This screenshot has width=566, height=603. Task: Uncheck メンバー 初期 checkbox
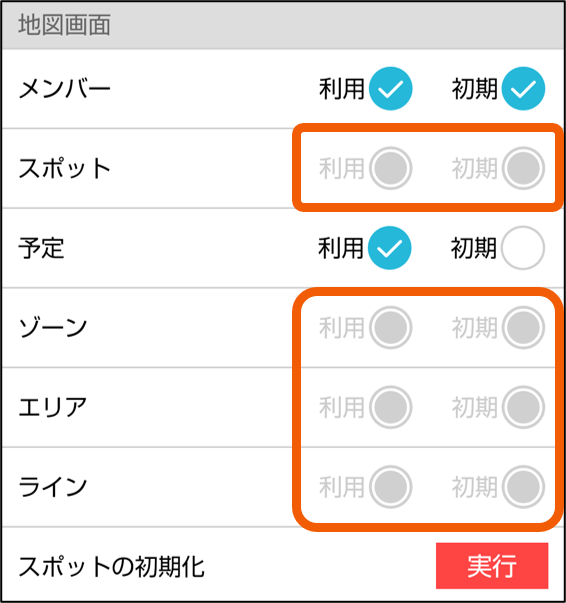[x=523, y=88]
